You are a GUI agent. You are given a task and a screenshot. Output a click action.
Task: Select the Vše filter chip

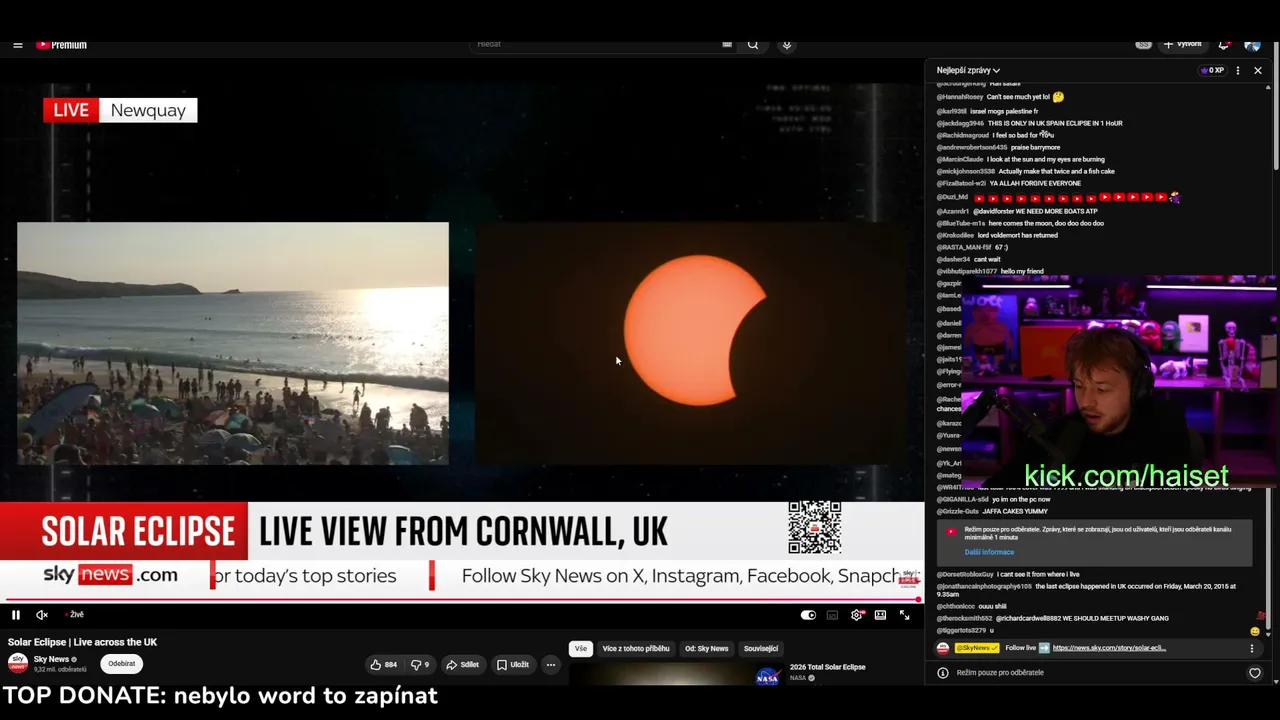click(x=581, y=649)
